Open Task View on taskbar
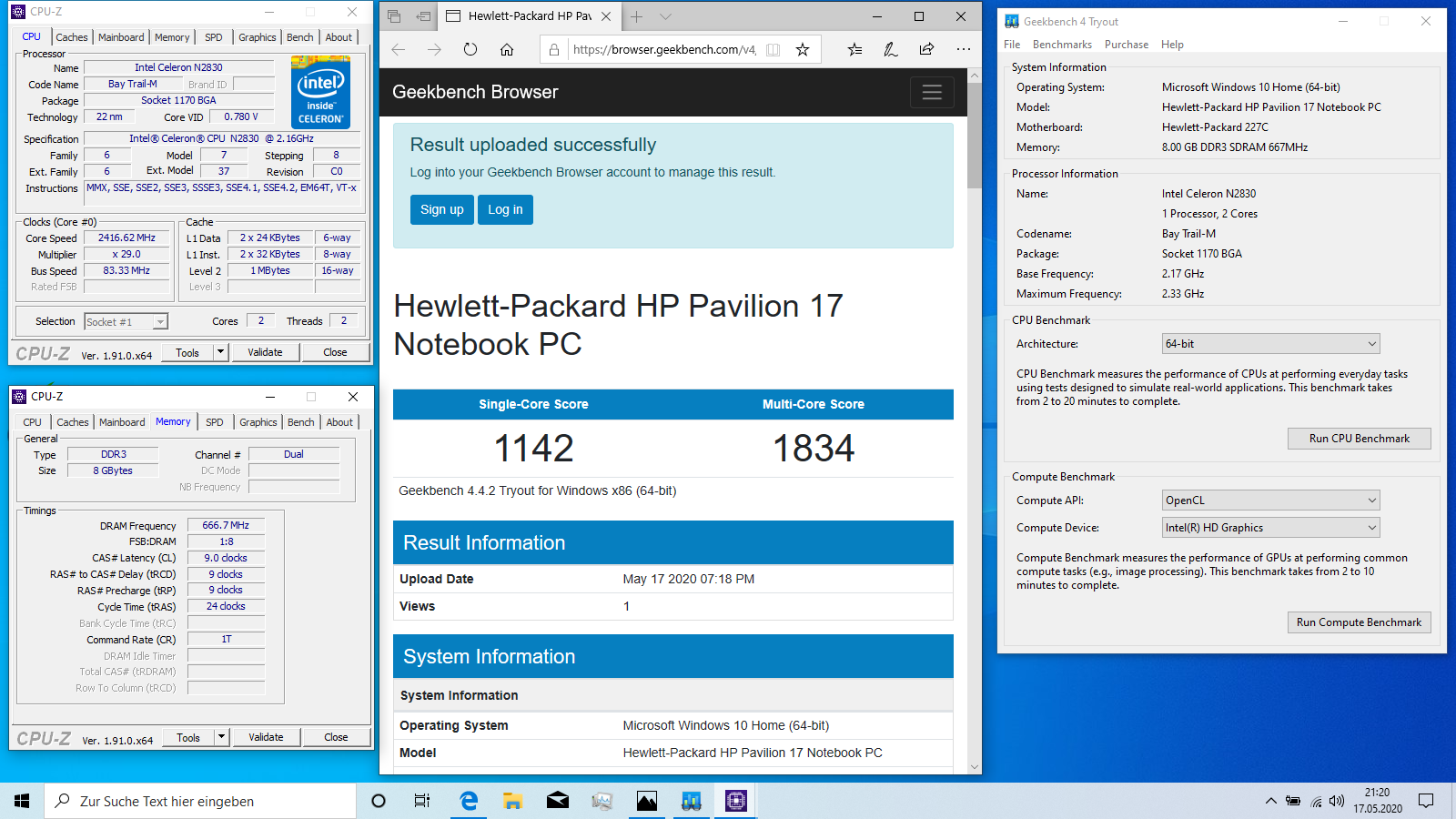Image resolution: width=1456 pixels, height=819 pixels. click(422, 801)
